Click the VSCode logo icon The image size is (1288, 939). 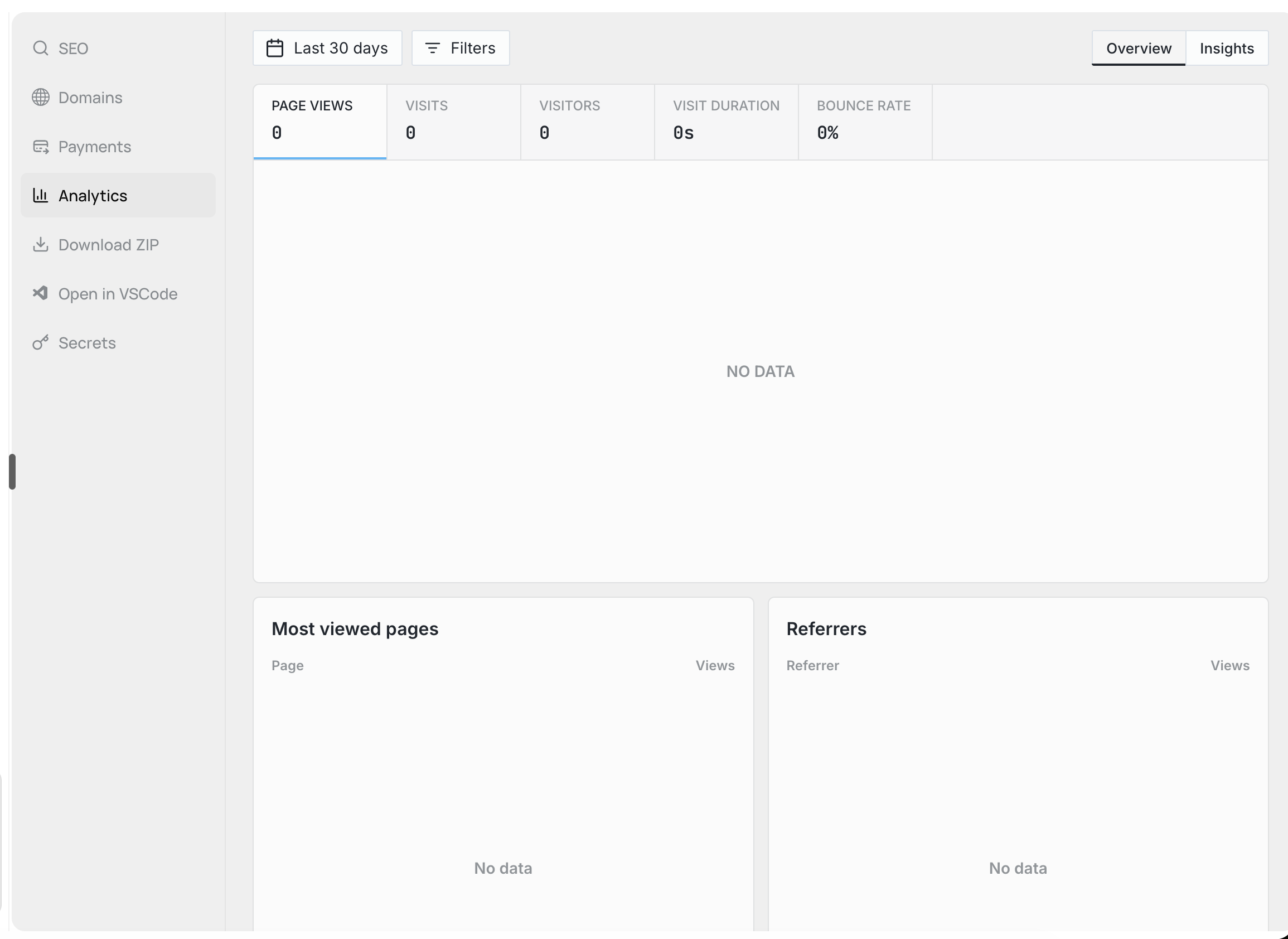(40, 293)
